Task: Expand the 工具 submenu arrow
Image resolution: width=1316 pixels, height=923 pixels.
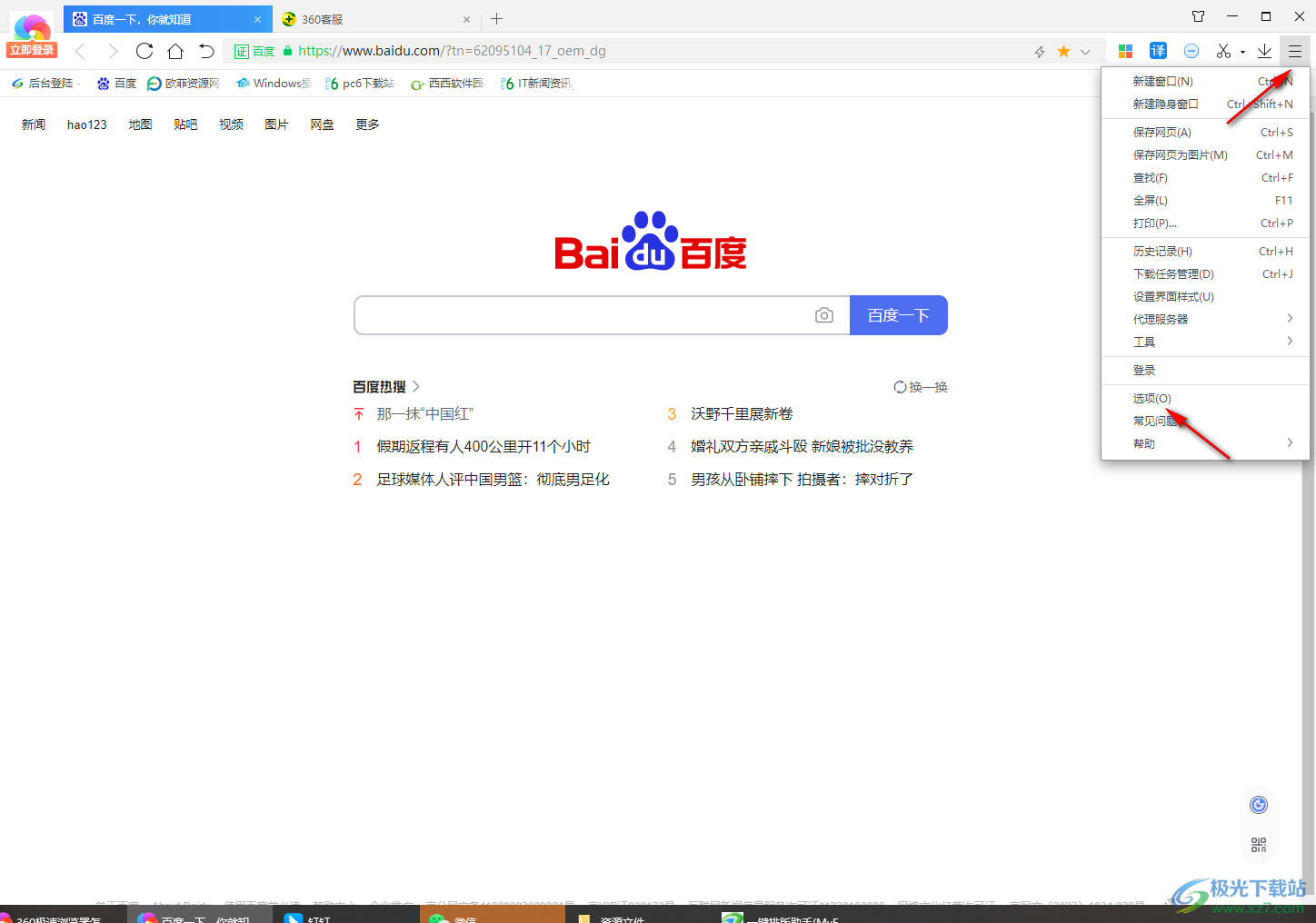Action: pyautogui.click(x=1290, y=341)
